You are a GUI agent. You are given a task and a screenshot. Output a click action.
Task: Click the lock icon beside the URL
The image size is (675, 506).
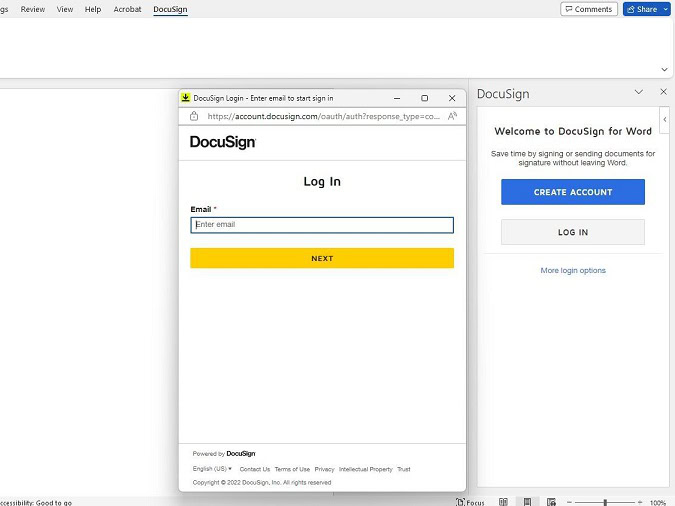pos(194,116)
